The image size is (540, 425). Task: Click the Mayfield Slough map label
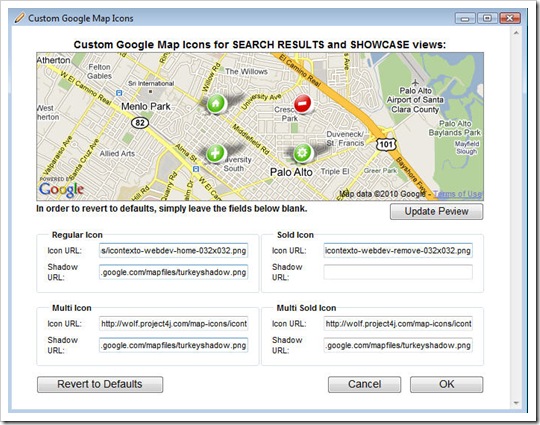pos(467,147)
